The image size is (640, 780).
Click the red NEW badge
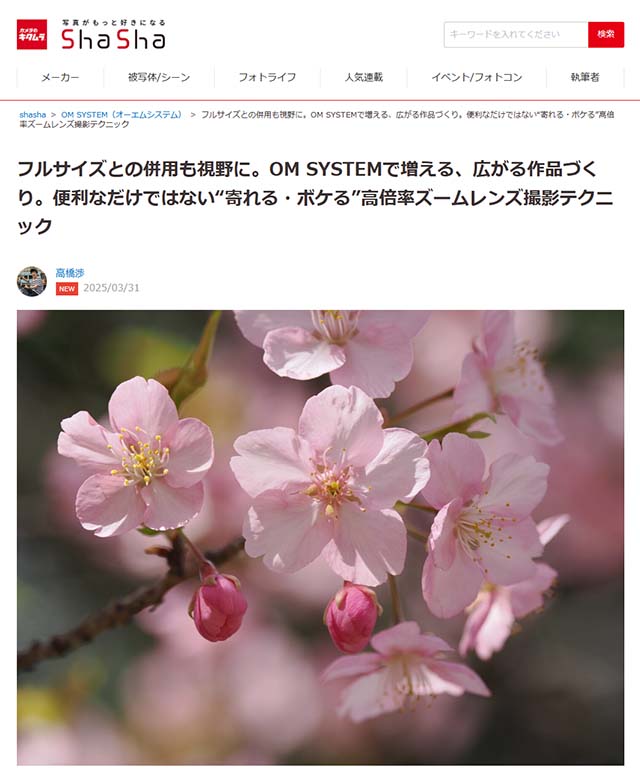pos(67,289)
